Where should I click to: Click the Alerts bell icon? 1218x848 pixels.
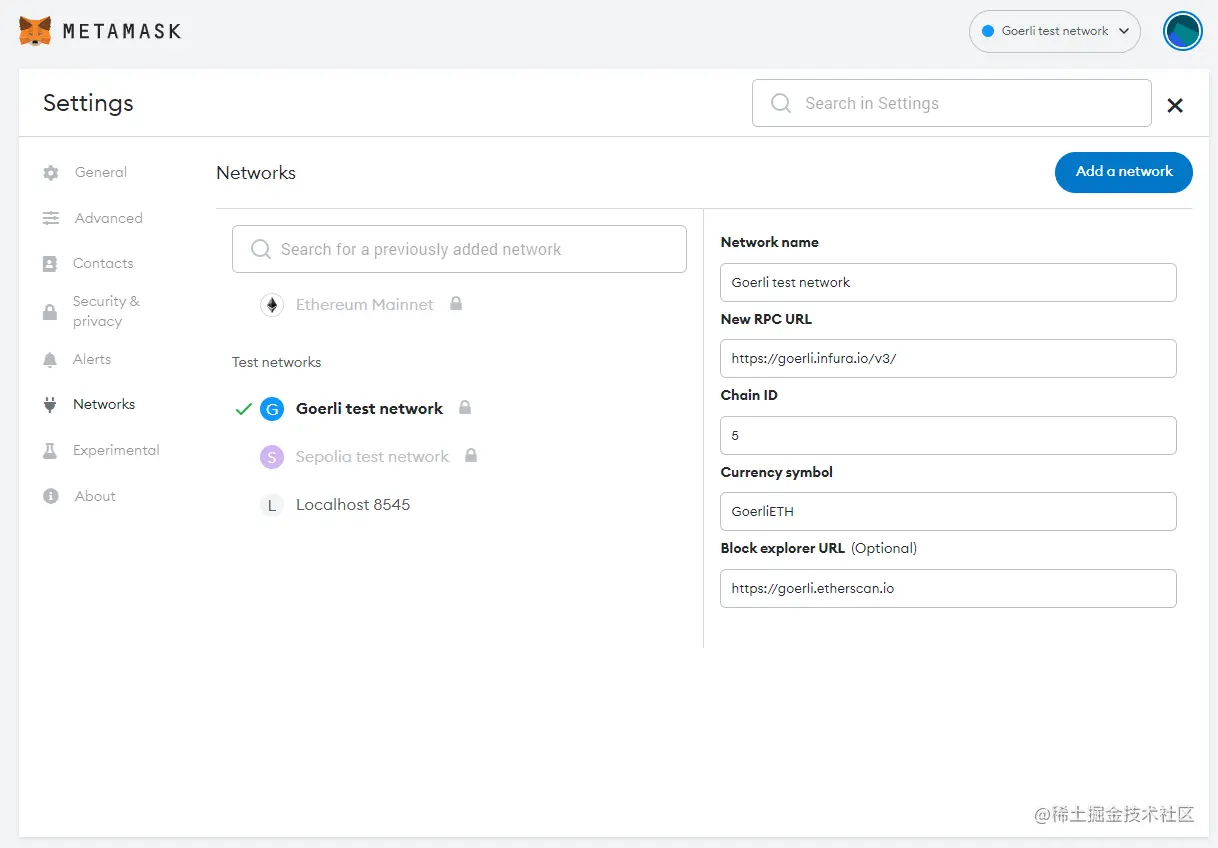[50, 360]
